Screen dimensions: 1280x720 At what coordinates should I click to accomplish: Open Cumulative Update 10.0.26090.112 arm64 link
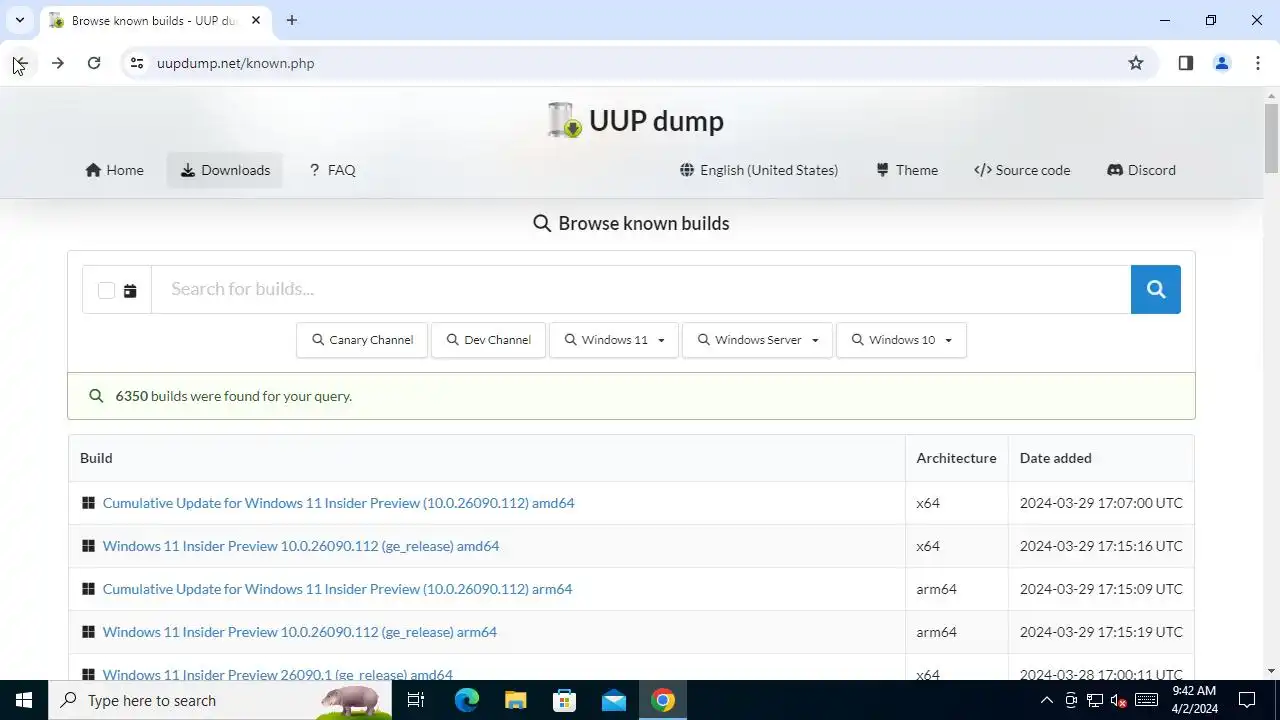pos(337,589)
